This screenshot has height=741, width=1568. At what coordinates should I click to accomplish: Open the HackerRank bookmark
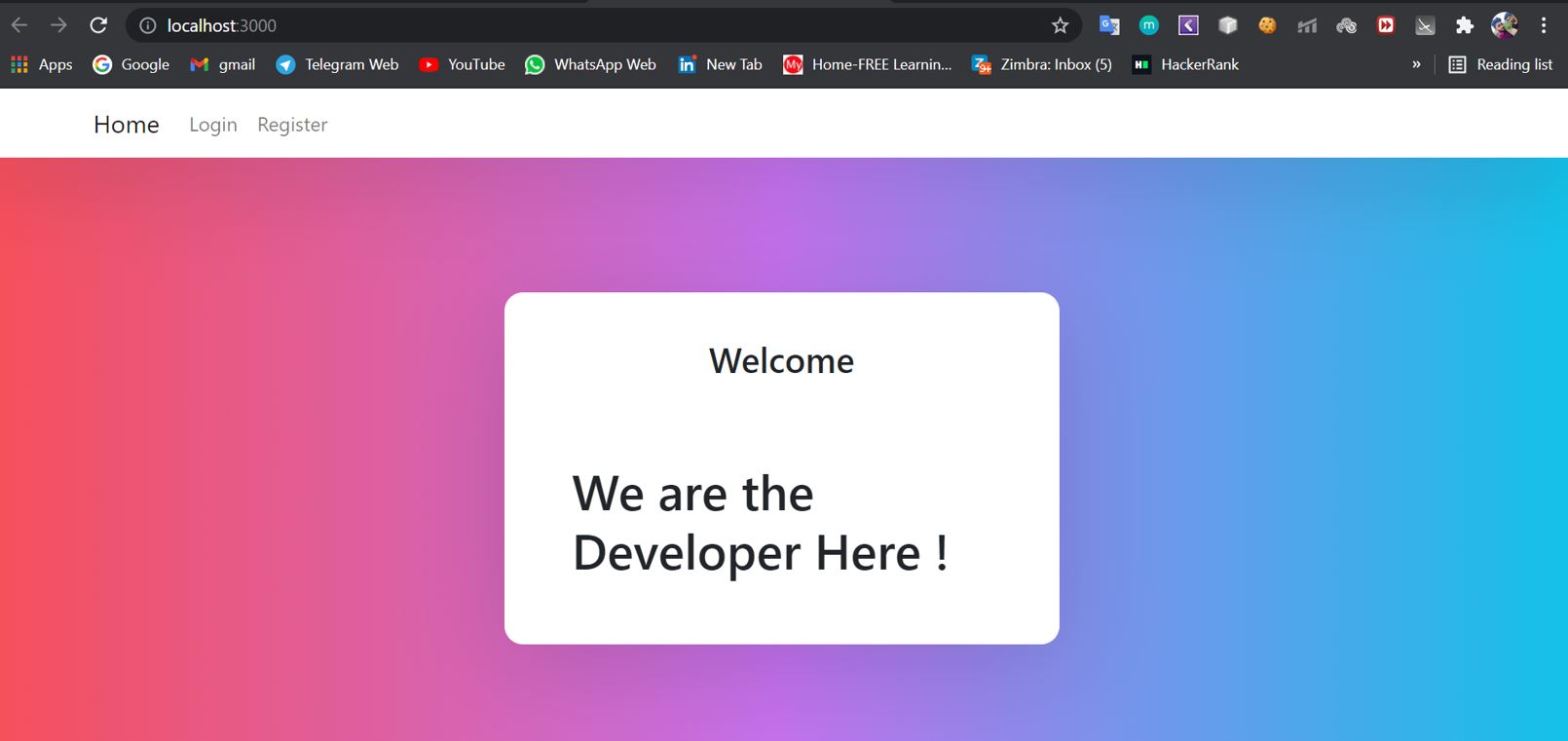(x=1186, y=64)
